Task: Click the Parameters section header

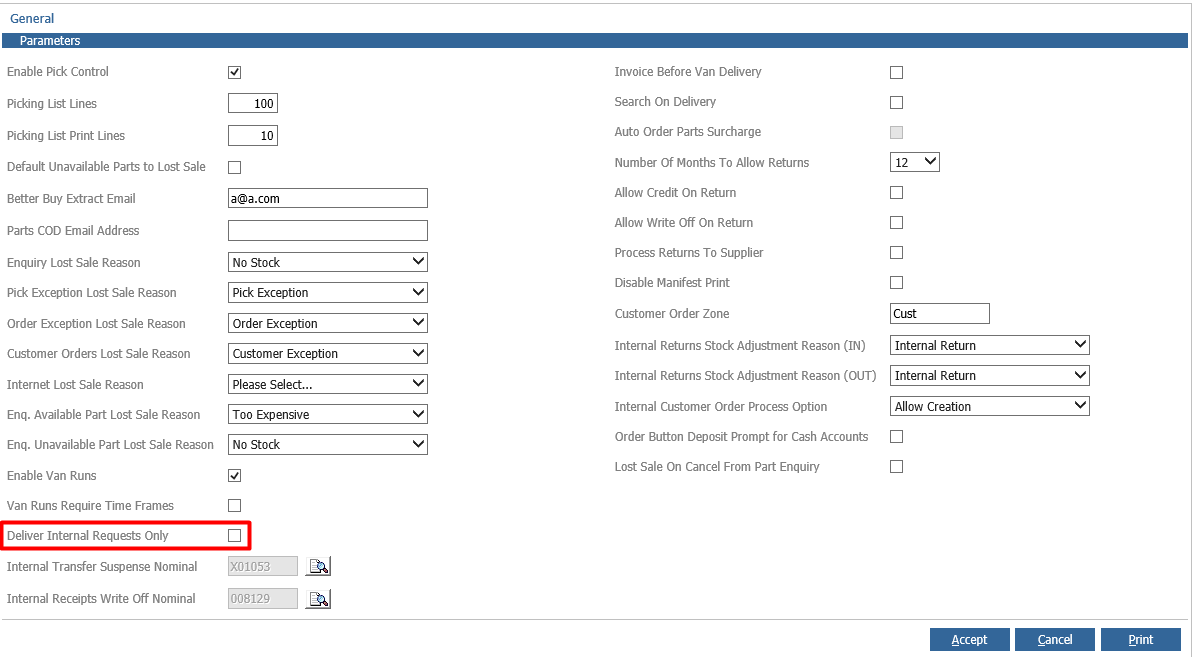Action: pyautogui.click(x=594, y=40)
